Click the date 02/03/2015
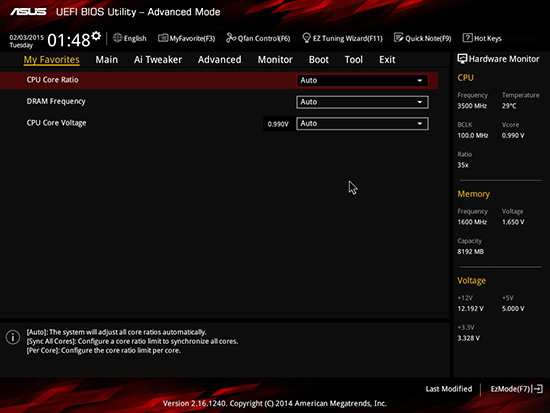The width and height of the screenshot is (550, 413). tap(27, 37)
